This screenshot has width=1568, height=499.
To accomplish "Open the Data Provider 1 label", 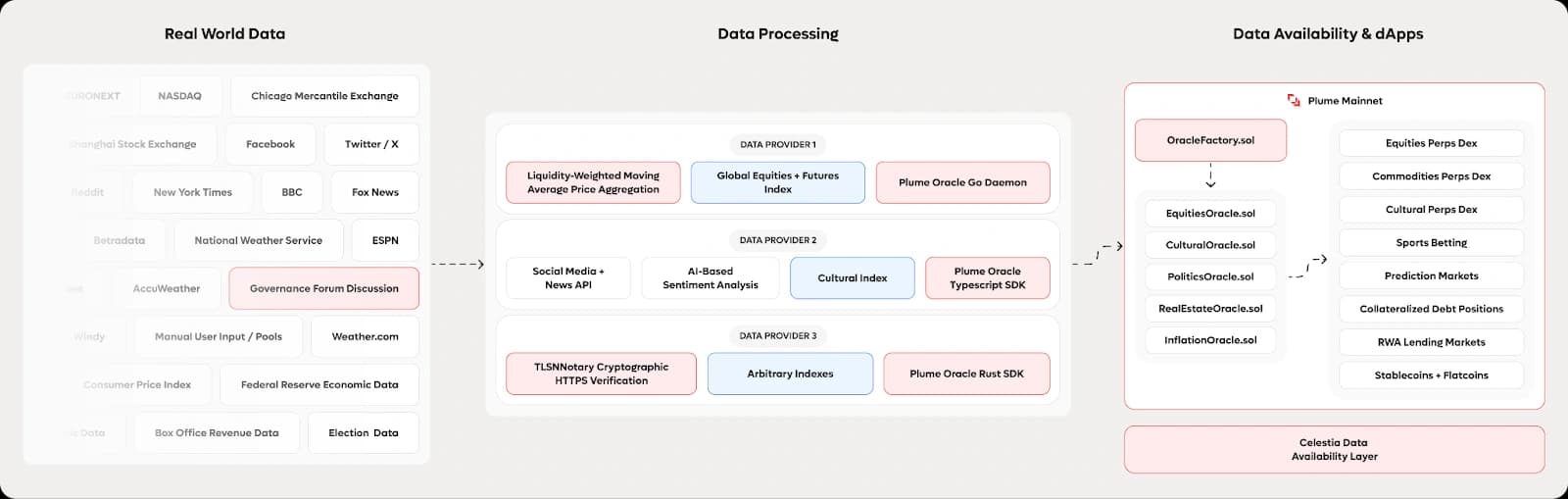I will [x=777, y=144].
